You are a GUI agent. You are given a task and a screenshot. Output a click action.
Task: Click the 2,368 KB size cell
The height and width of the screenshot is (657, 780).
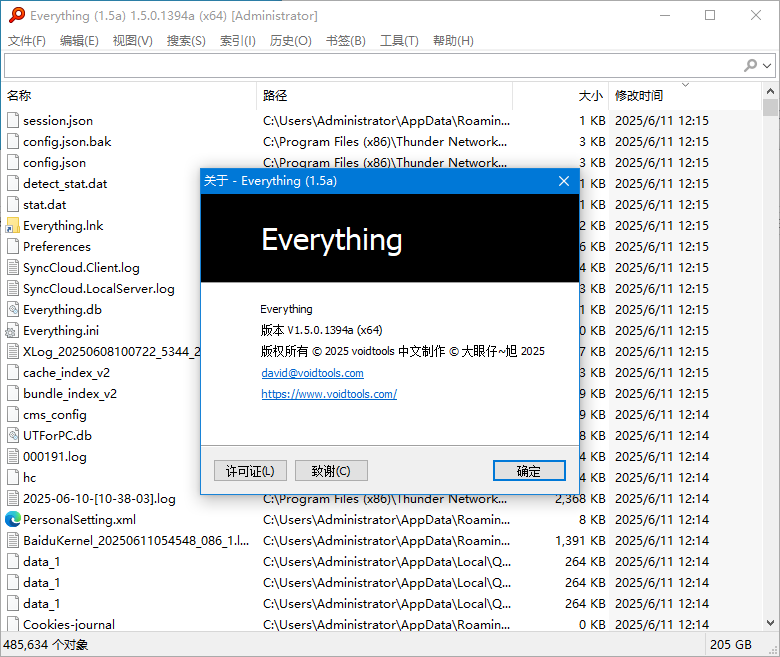click(581, 498)
